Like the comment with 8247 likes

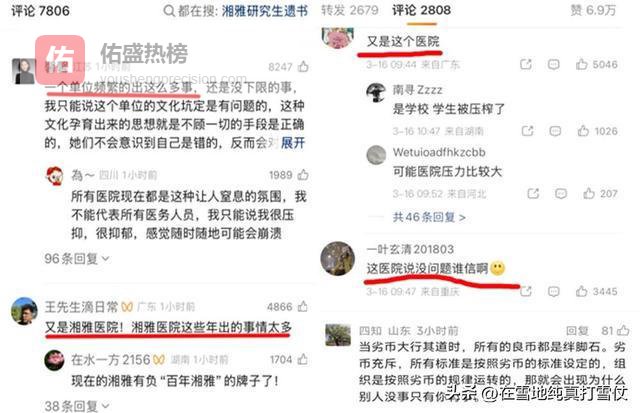pyautogui.click(x=303, y=67)
